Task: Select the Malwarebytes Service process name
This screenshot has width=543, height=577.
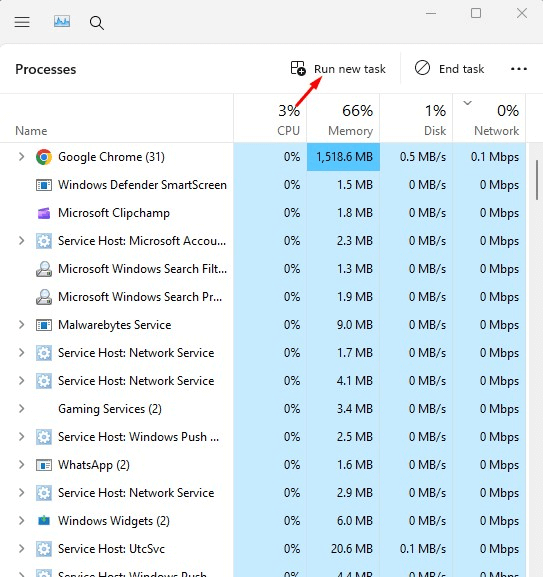Action: click(115, 325)
